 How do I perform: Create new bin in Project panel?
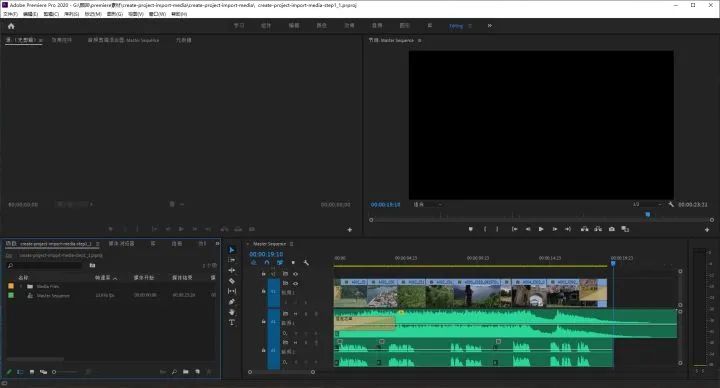click(x=186, y=371)
